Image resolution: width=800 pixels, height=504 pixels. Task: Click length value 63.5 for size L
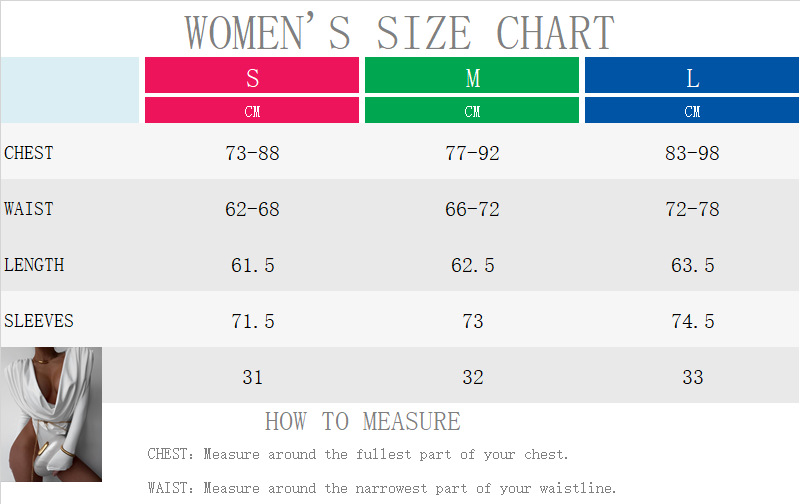point(692,266)
